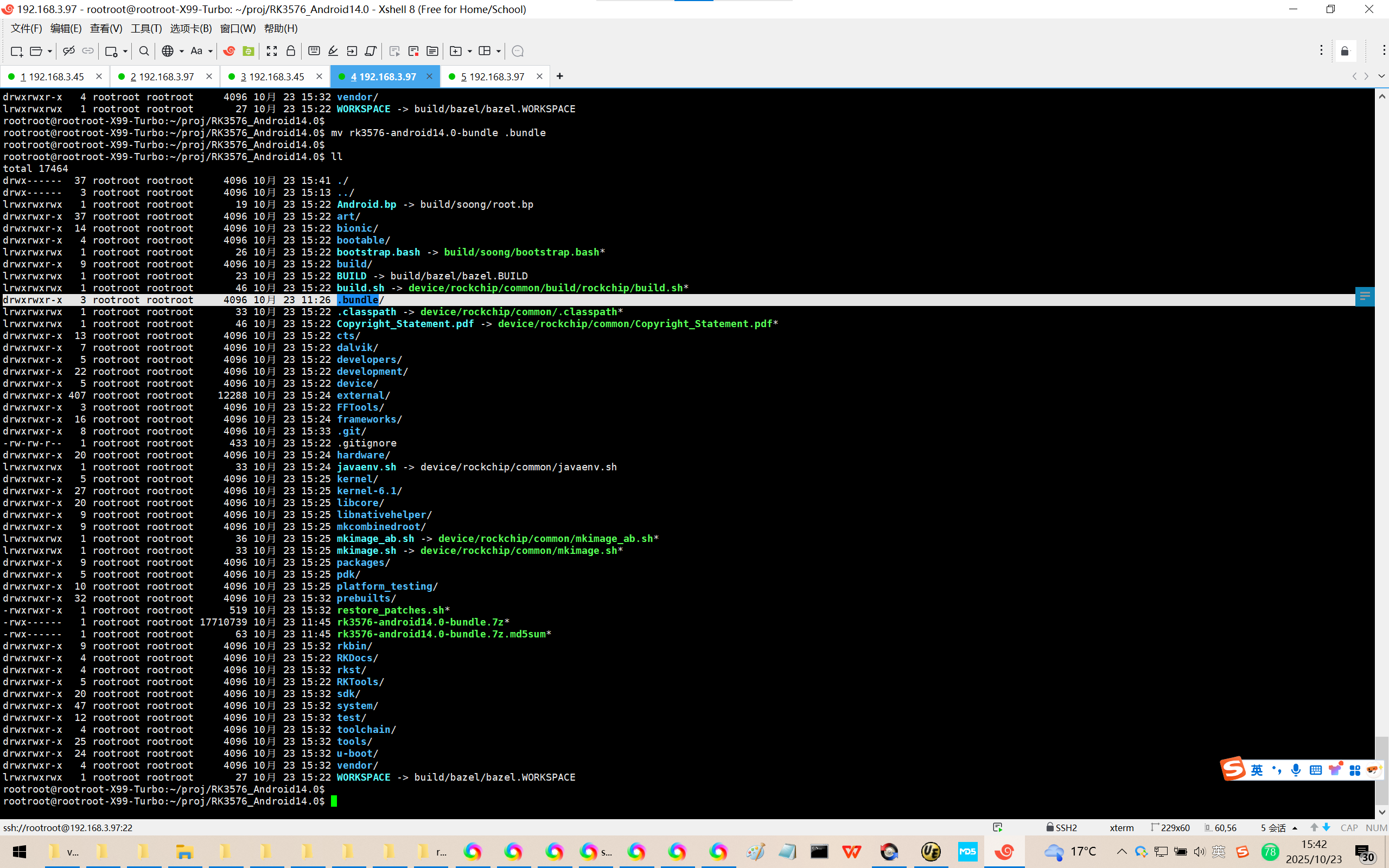
Task: Click the Xftp green folder icon
Action: point(249,51)
